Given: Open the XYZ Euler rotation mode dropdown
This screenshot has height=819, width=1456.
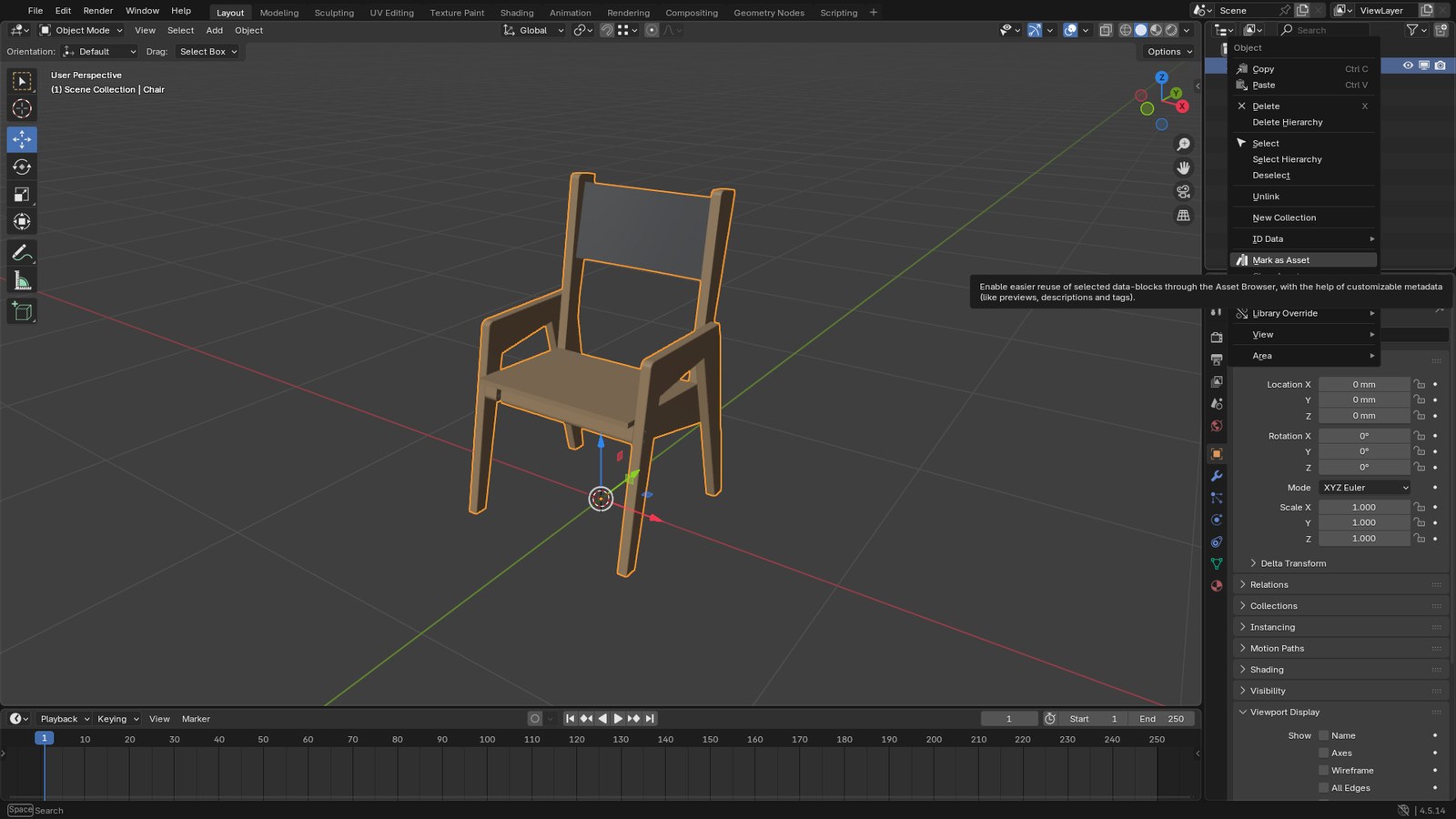Looking at the screenshot, I should click(x=1365, y=488).
